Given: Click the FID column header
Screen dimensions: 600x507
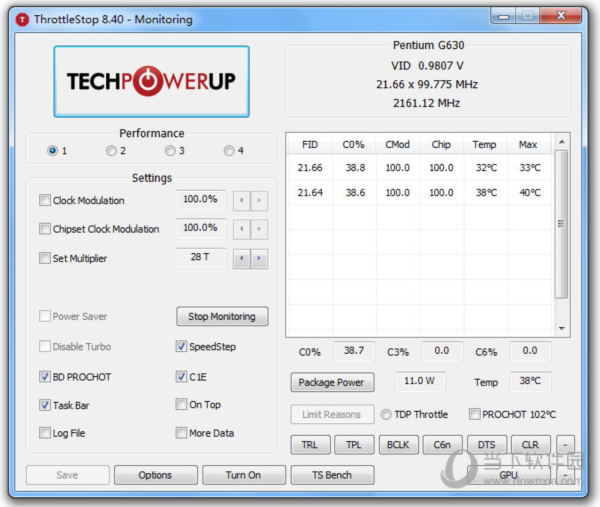Looking at the screenshot, I should [310, 145].
